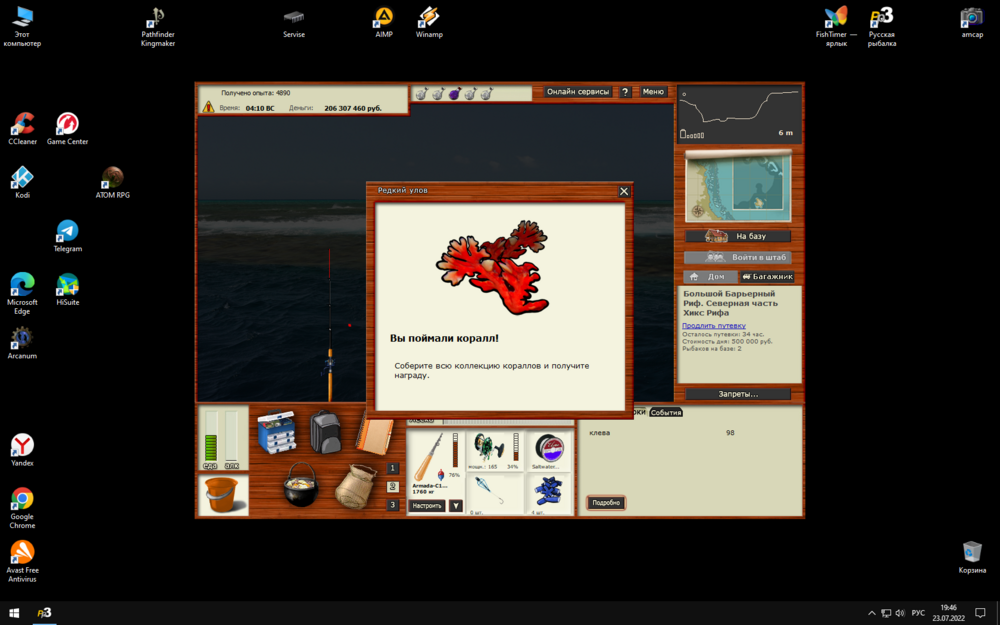Open the Запреты… panel
Image resolution: width=1000 pixels, height=625 pixels.
pos(738,394)
